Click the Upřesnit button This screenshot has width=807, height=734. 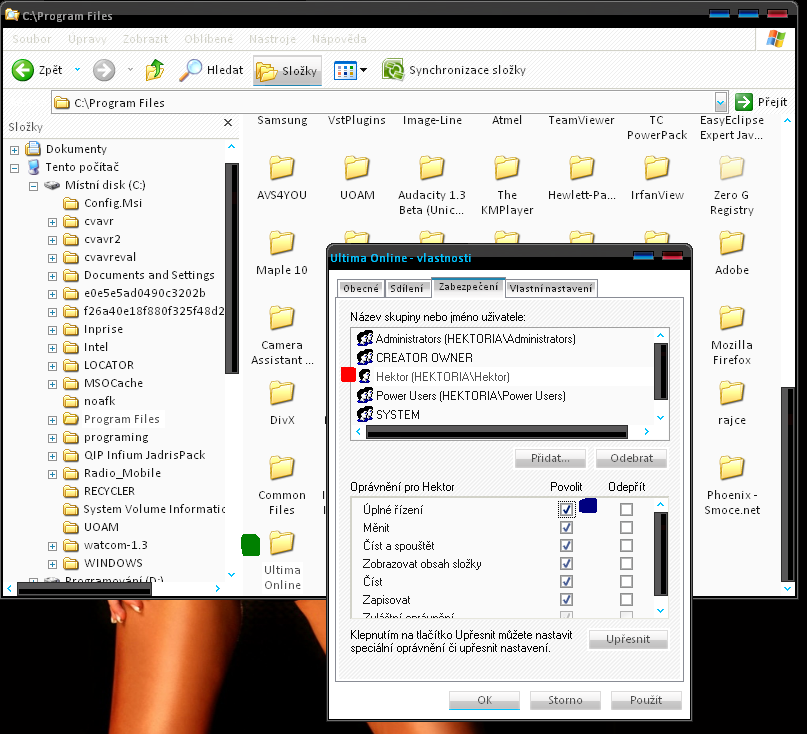[x=628, y=639]
